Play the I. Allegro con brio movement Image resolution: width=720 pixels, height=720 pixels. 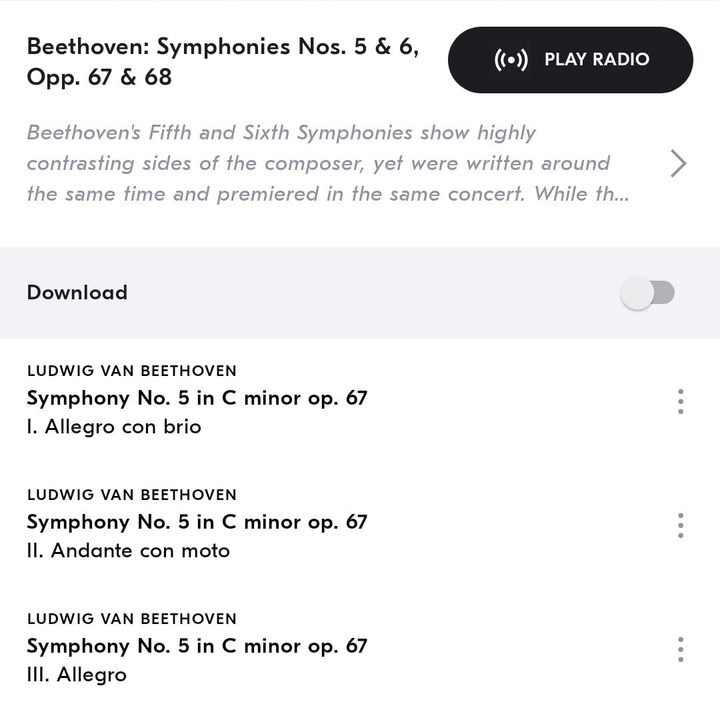[114, 427]
